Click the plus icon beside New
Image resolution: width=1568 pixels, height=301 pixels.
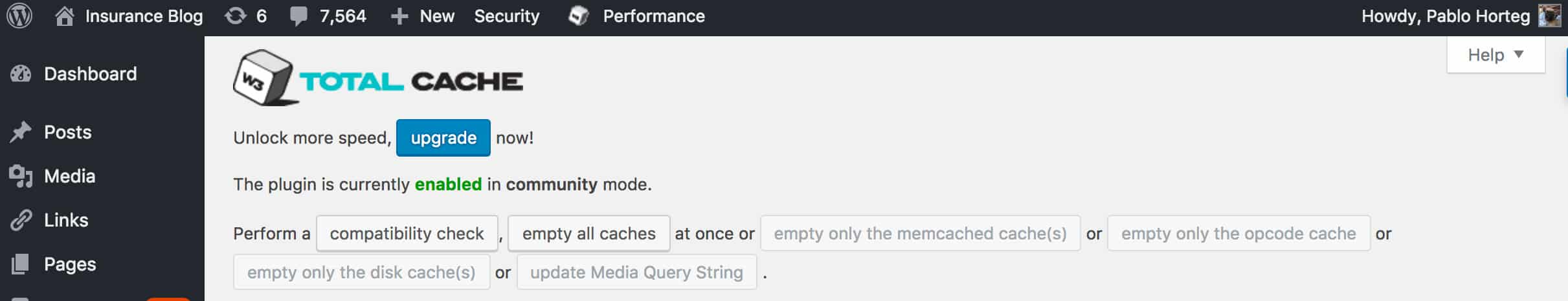[399, 17]
